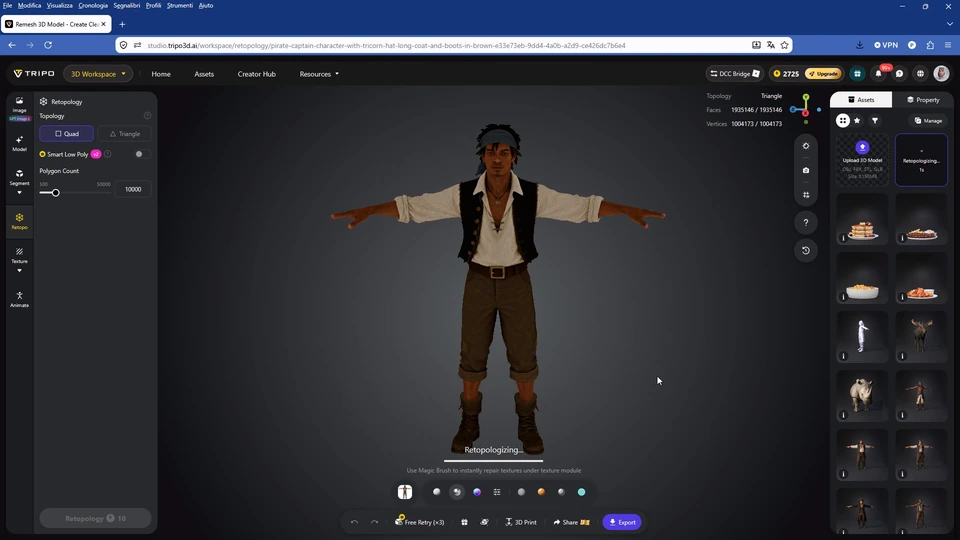
Task: Expand the Resources menu dropdown
Action: [319, 74]
